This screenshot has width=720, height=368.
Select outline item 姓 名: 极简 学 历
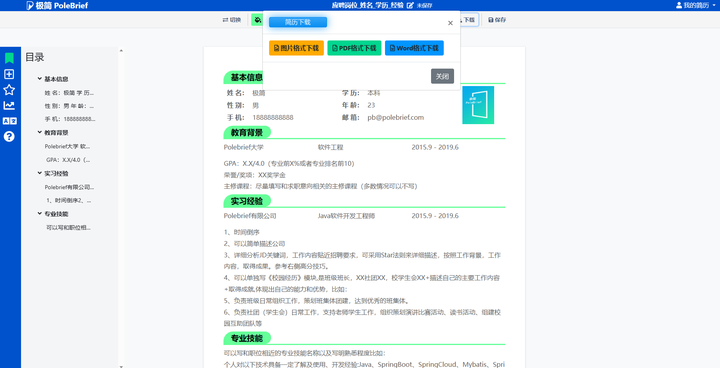(x=69, y=92)
